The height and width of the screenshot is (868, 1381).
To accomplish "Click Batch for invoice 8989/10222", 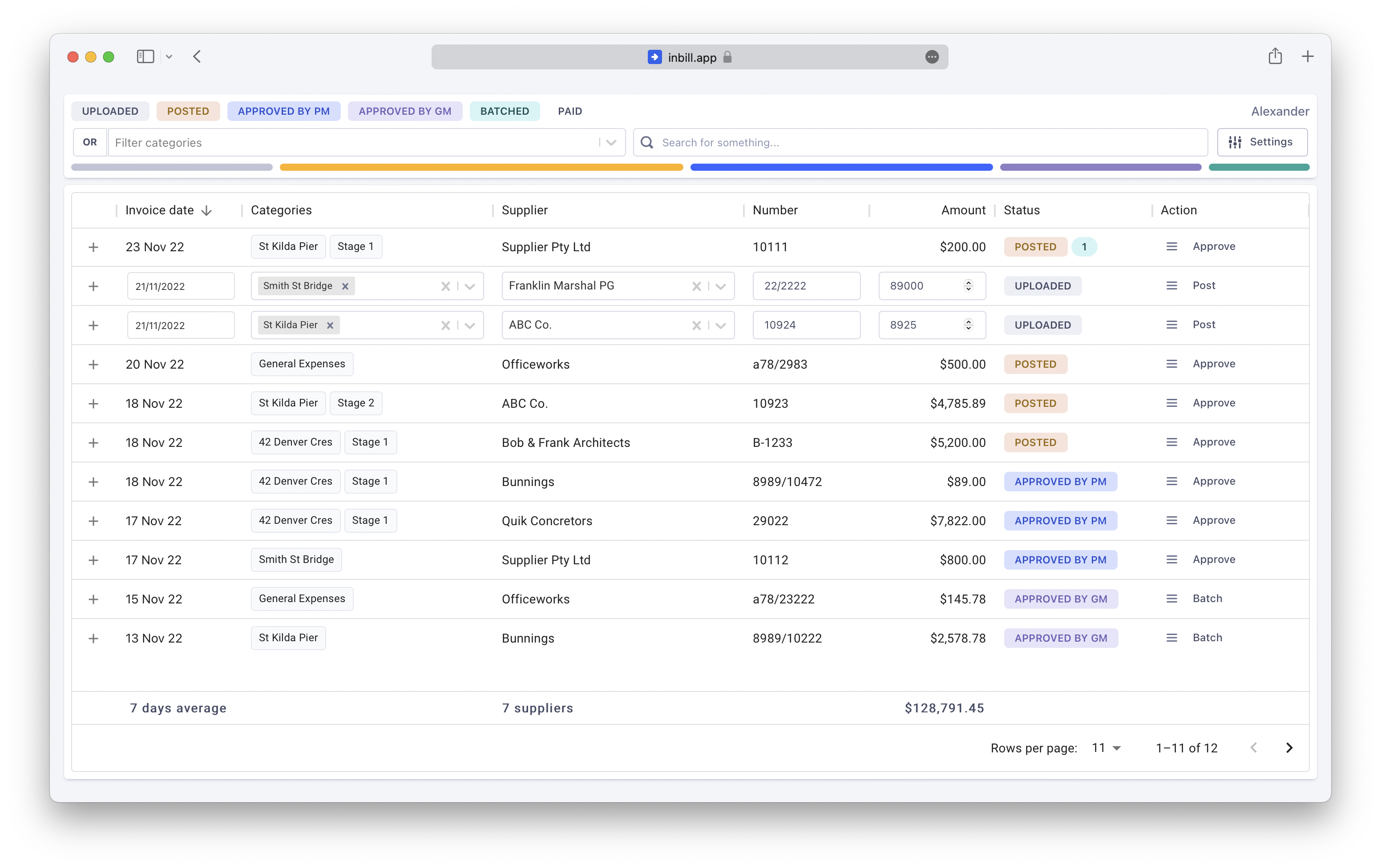I will (1207, 638).
